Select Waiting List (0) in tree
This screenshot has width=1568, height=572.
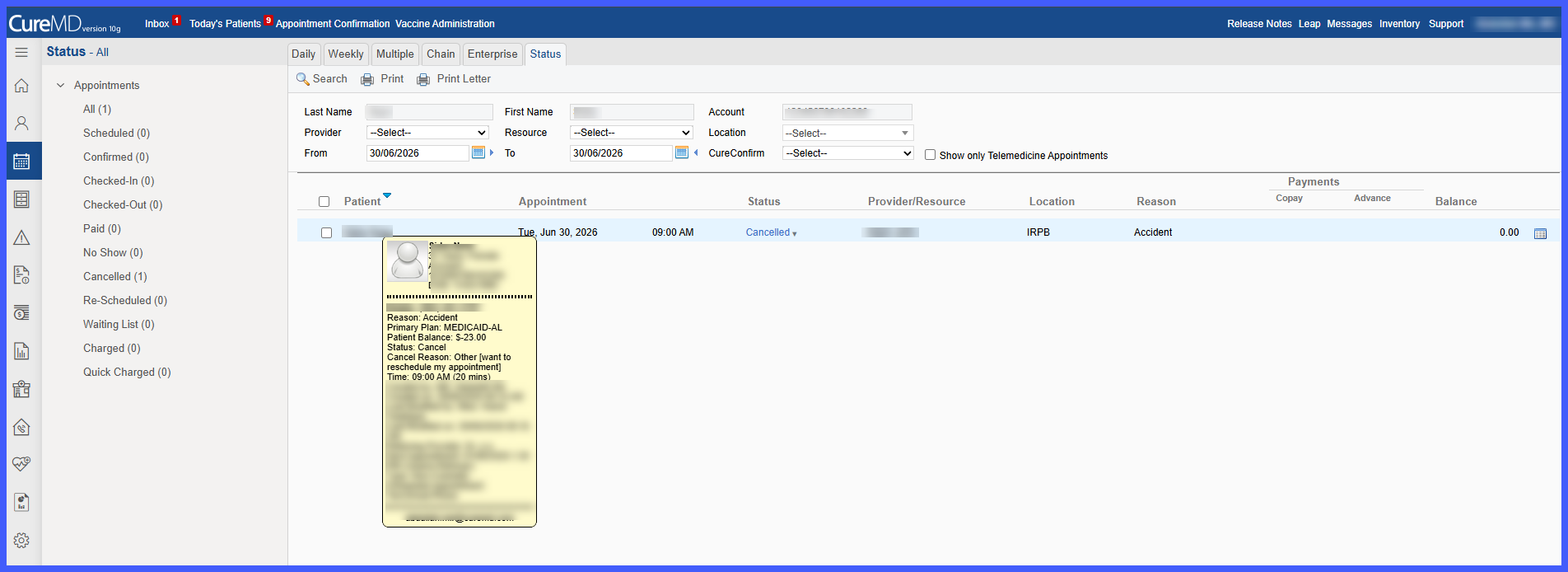[x=119, y=325]
